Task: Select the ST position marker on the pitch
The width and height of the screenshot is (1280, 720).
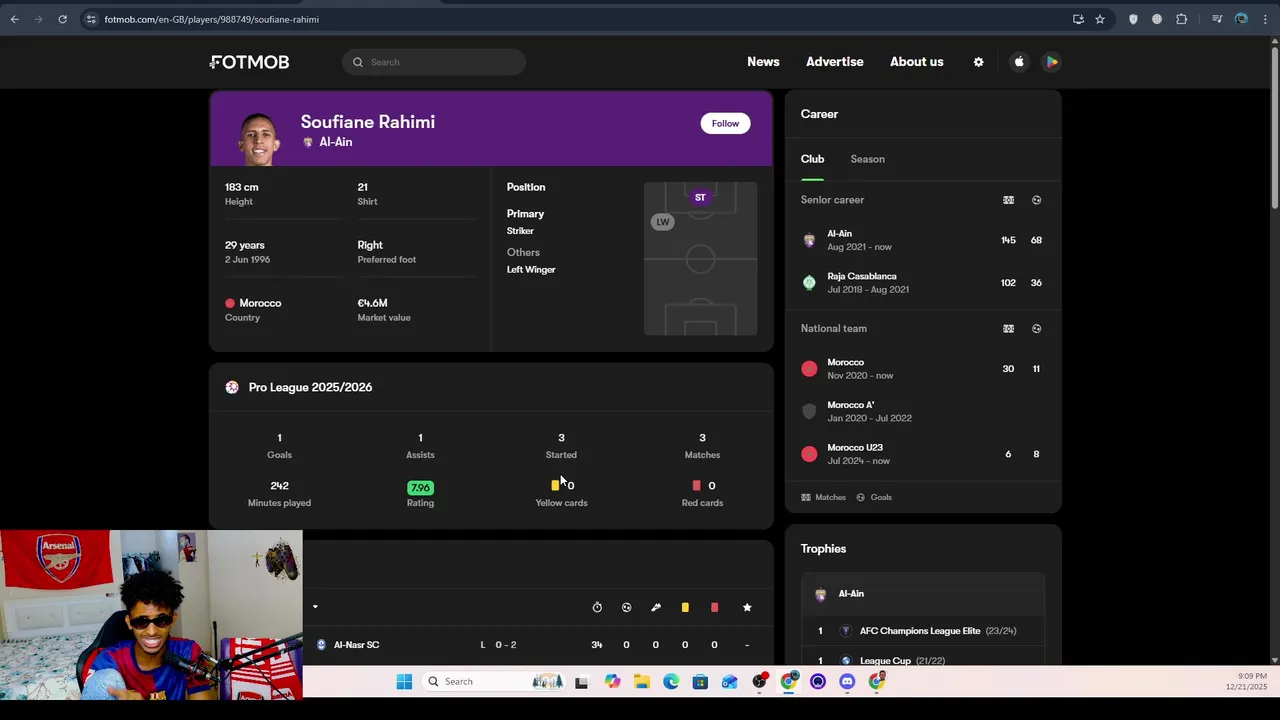Action: pos(700,197)
